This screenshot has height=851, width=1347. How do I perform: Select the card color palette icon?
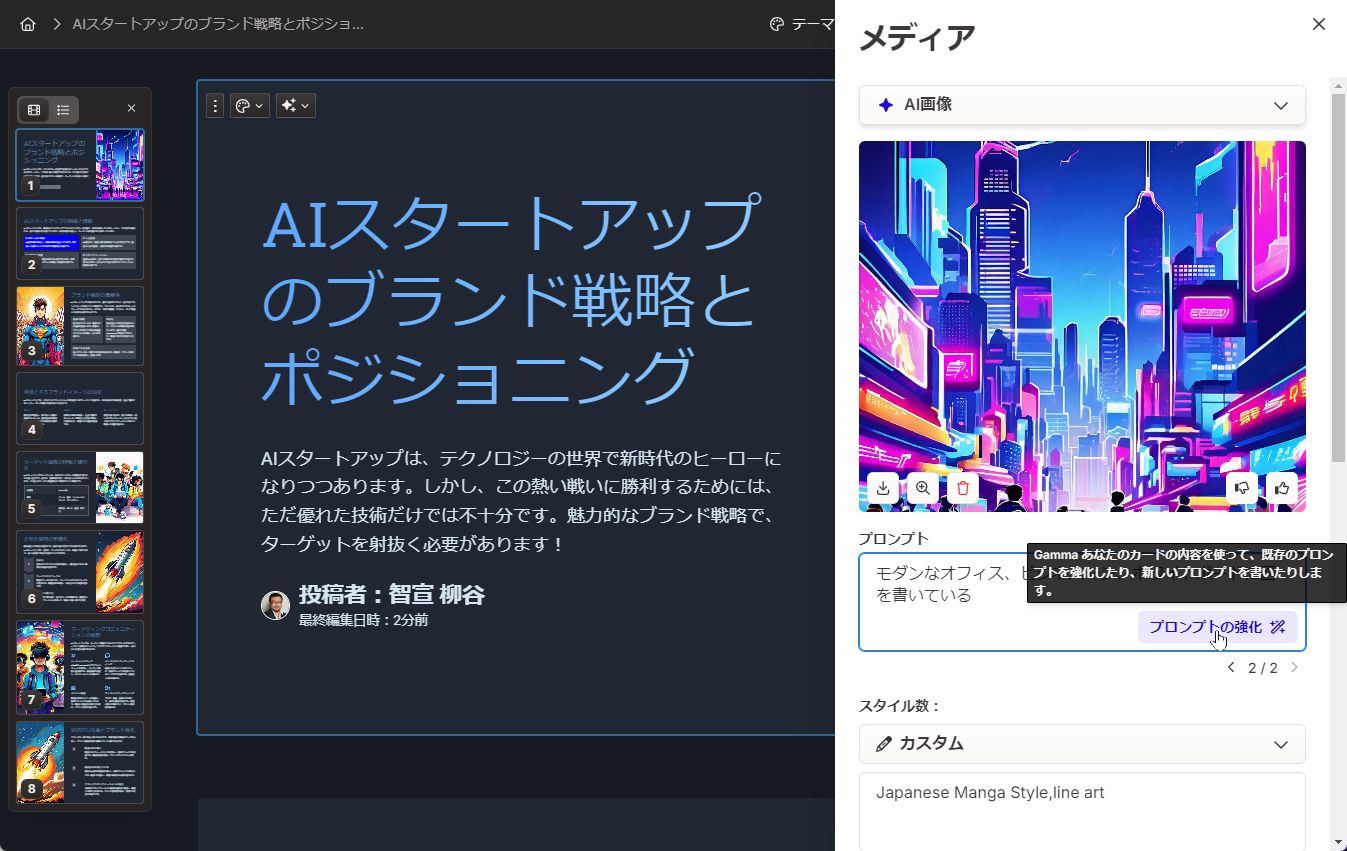pyautogui.click(x=239, y=105)
